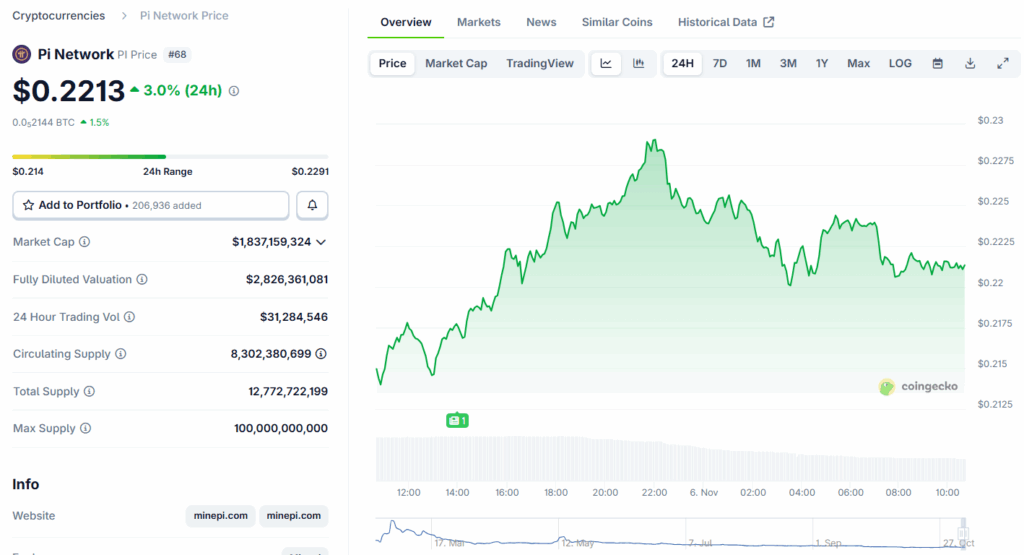Open info icon next to 8,302,380,699 value
The width and height of the screenshot is (1024, 555).
pyautogui.click(x=321, y=354)
